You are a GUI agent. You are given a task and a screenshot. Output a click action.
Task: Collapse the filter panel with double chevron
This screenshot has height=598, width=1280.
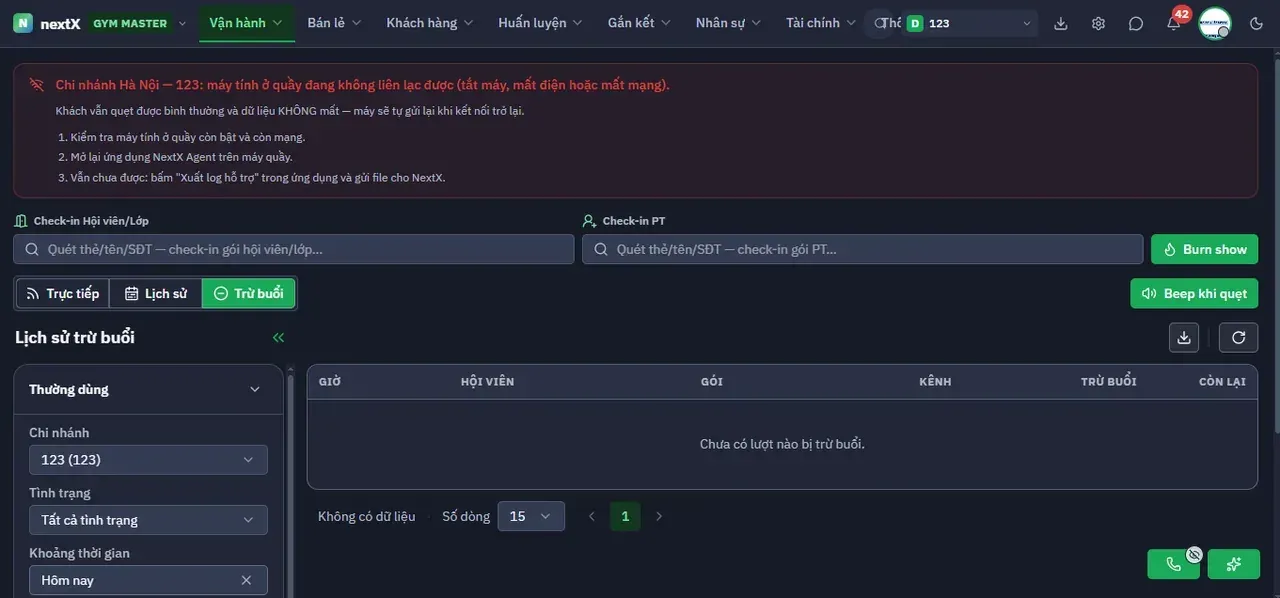point(278,338)
